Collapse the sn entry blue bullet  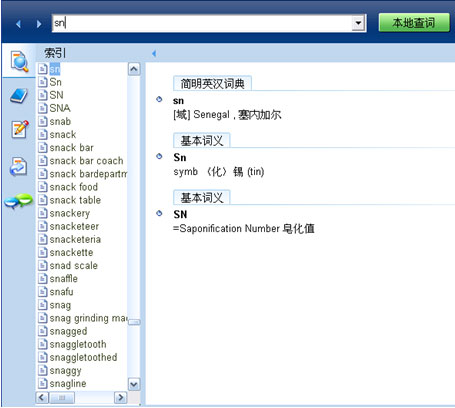pyautogui.click(x=159, y=99)
